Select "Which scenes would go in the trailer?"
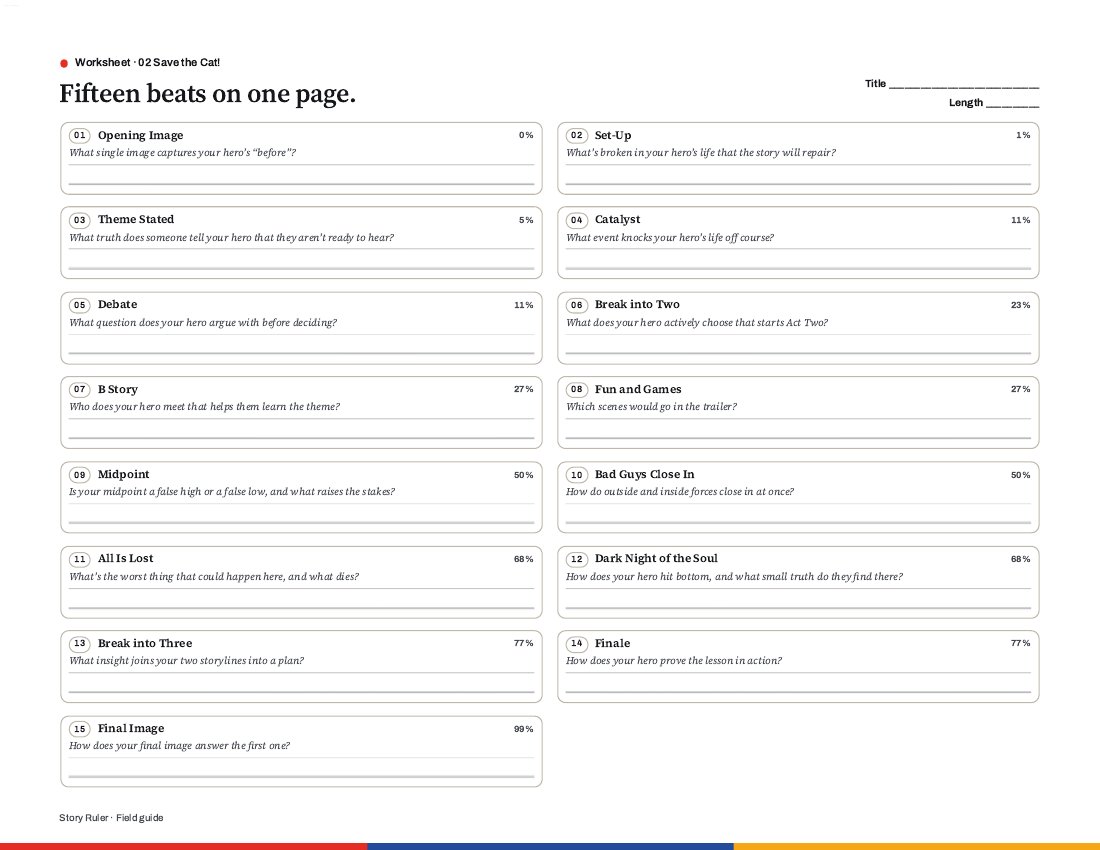The width and height of the screenshot is (1100, 850). point(652,407)
